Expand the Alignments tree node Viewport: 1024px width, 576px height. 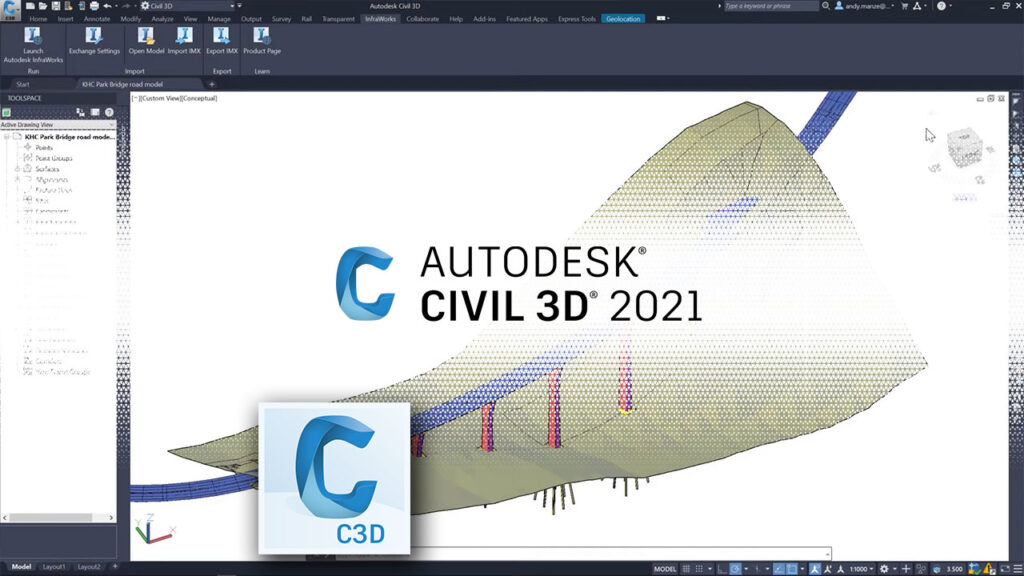click(18, 179)
